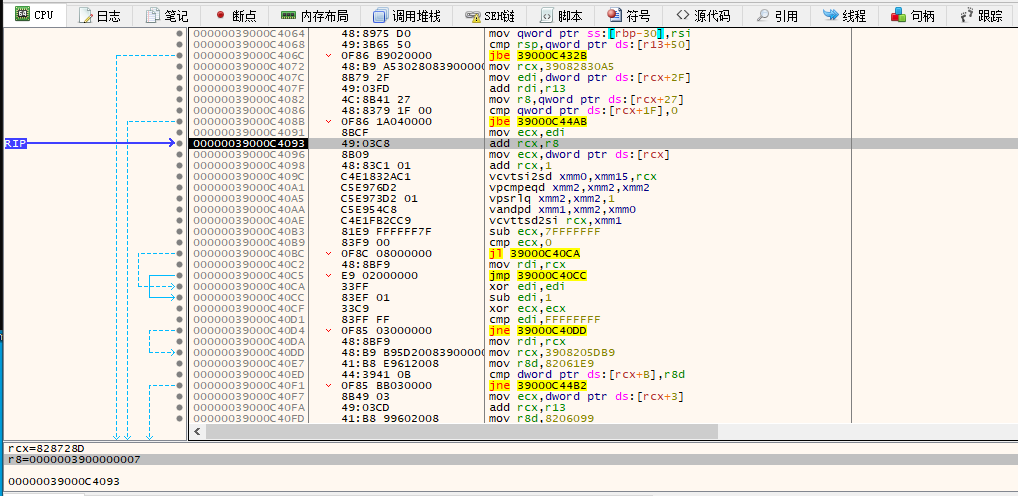Screen dimensions: 1018x496
Task: Open the 笔记 notes tab
Action: [x=167, y=16]
